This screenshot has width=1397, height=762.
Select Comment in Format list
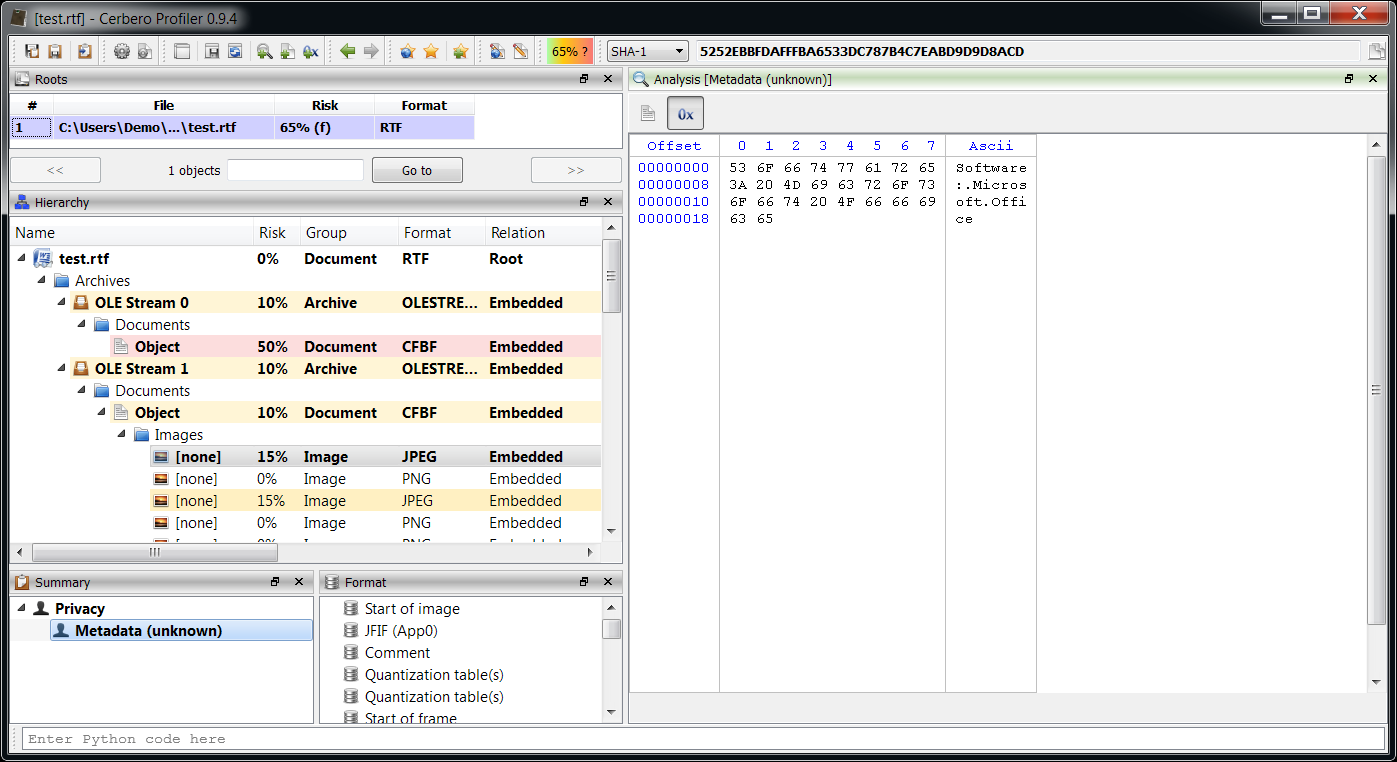397,653
